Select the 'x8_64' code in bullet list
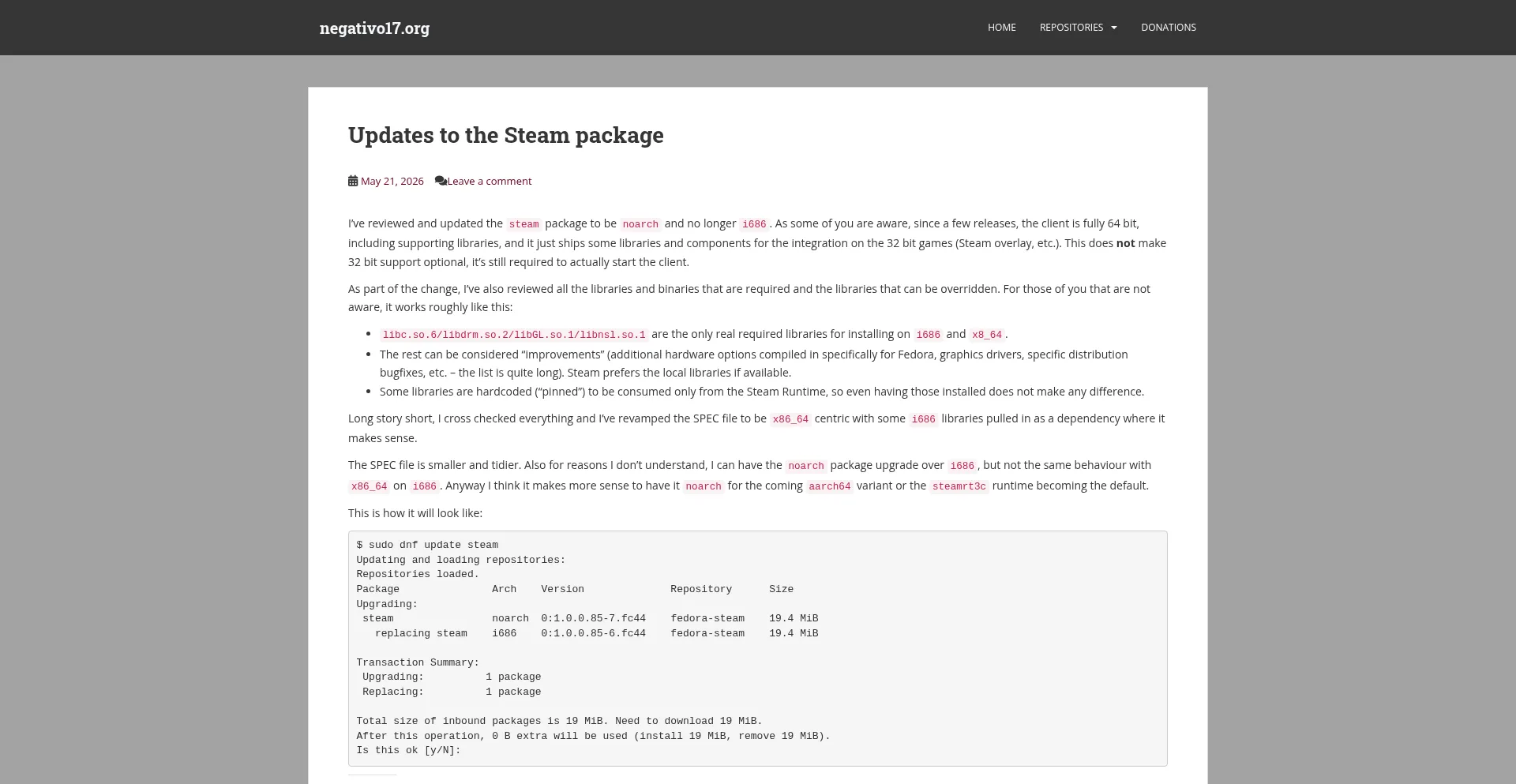 [987, 335]
